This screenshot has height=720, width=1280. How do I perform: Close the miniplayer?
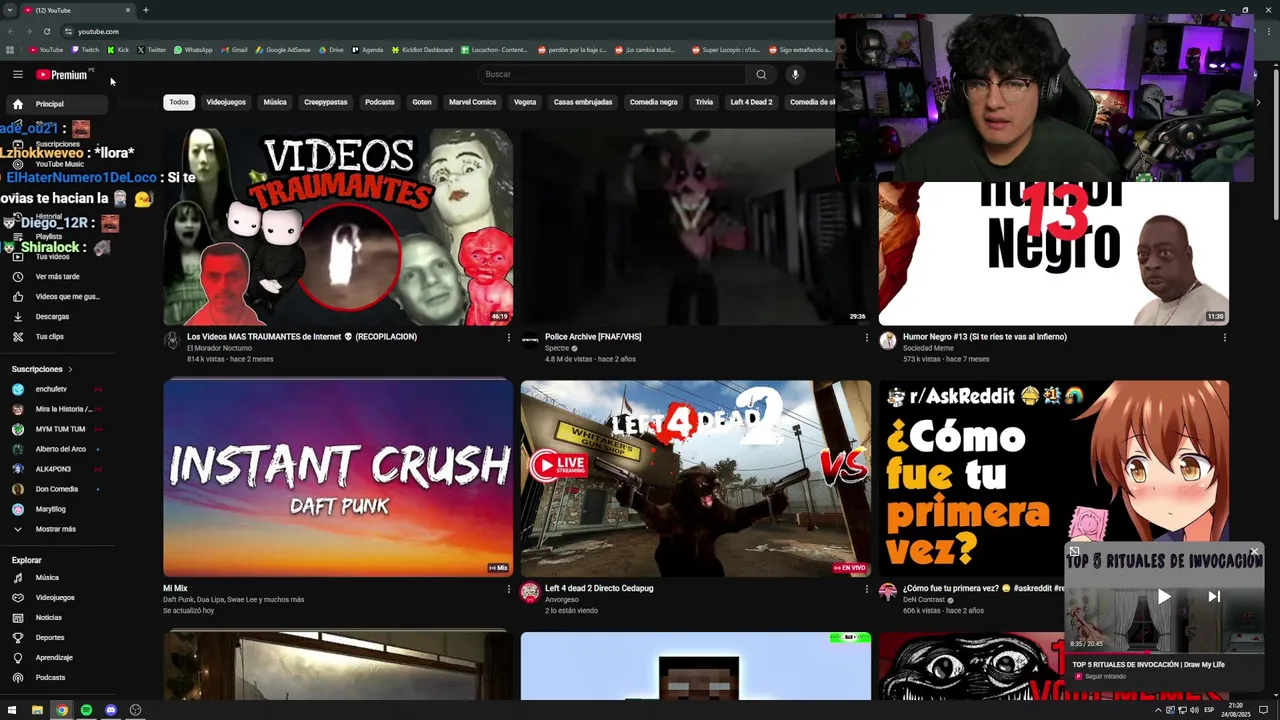(x=1254, y=552)
